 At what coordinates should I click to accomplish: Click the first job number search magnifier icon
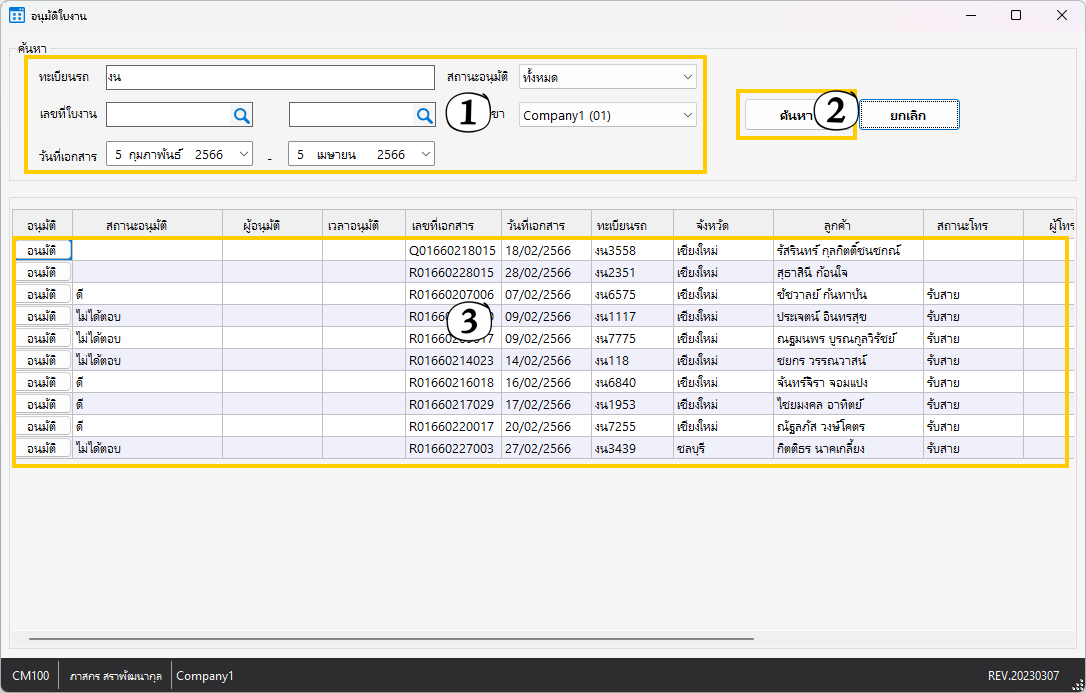241,116
